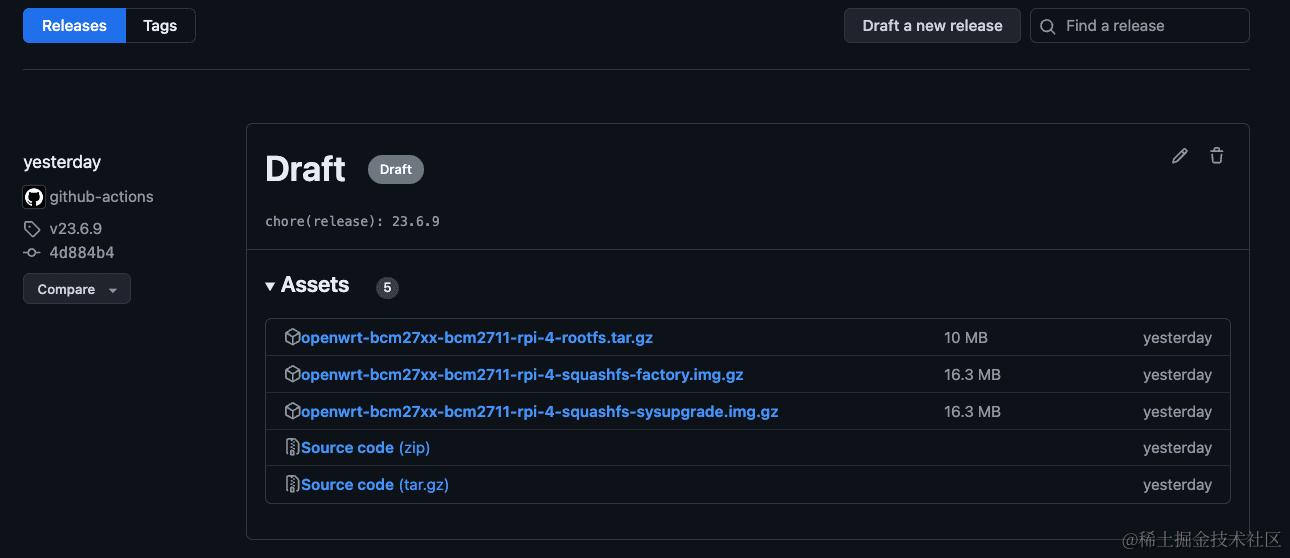Download openwrt-bcm27xx-bcm2711-rpi-4-rootfs.tar.gz
This screenshot has height=558, width=1290.
[477, 338]
